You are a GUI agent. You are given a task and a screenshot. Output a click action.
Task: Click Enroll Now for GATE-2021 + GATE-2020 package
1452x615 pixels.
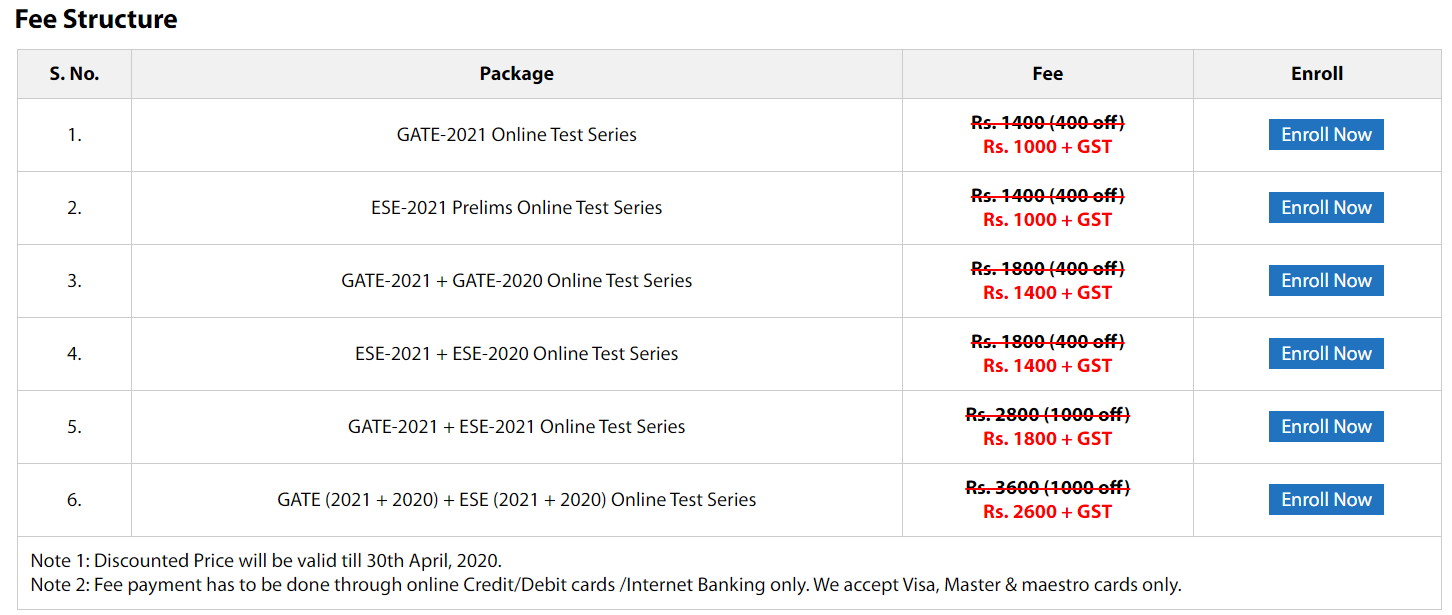pos(1326,280)
